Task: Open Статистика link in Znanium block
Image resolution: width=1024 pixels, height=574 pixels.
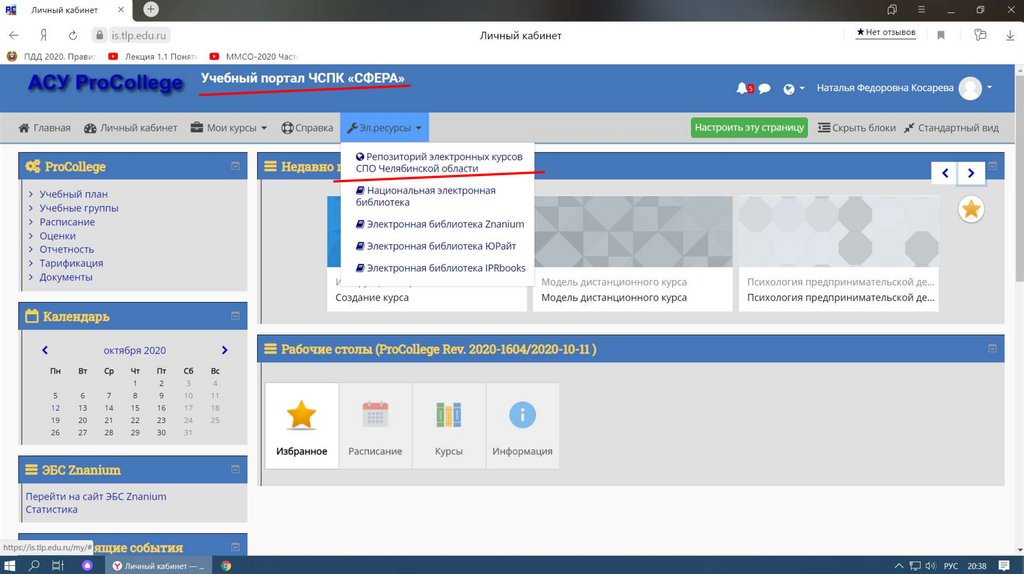Action: (51, 509)
